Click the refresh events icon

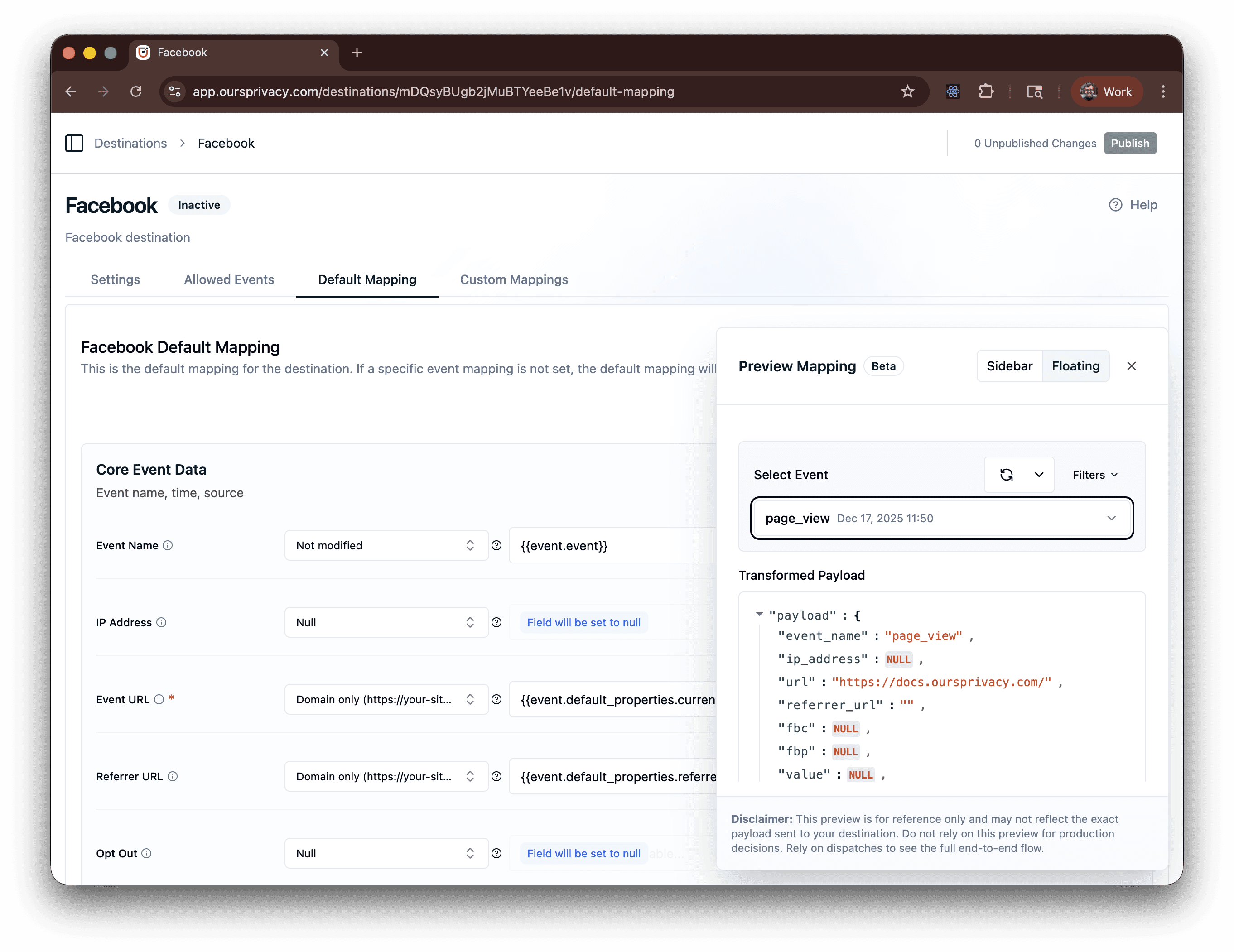(x=1006, y=475)
